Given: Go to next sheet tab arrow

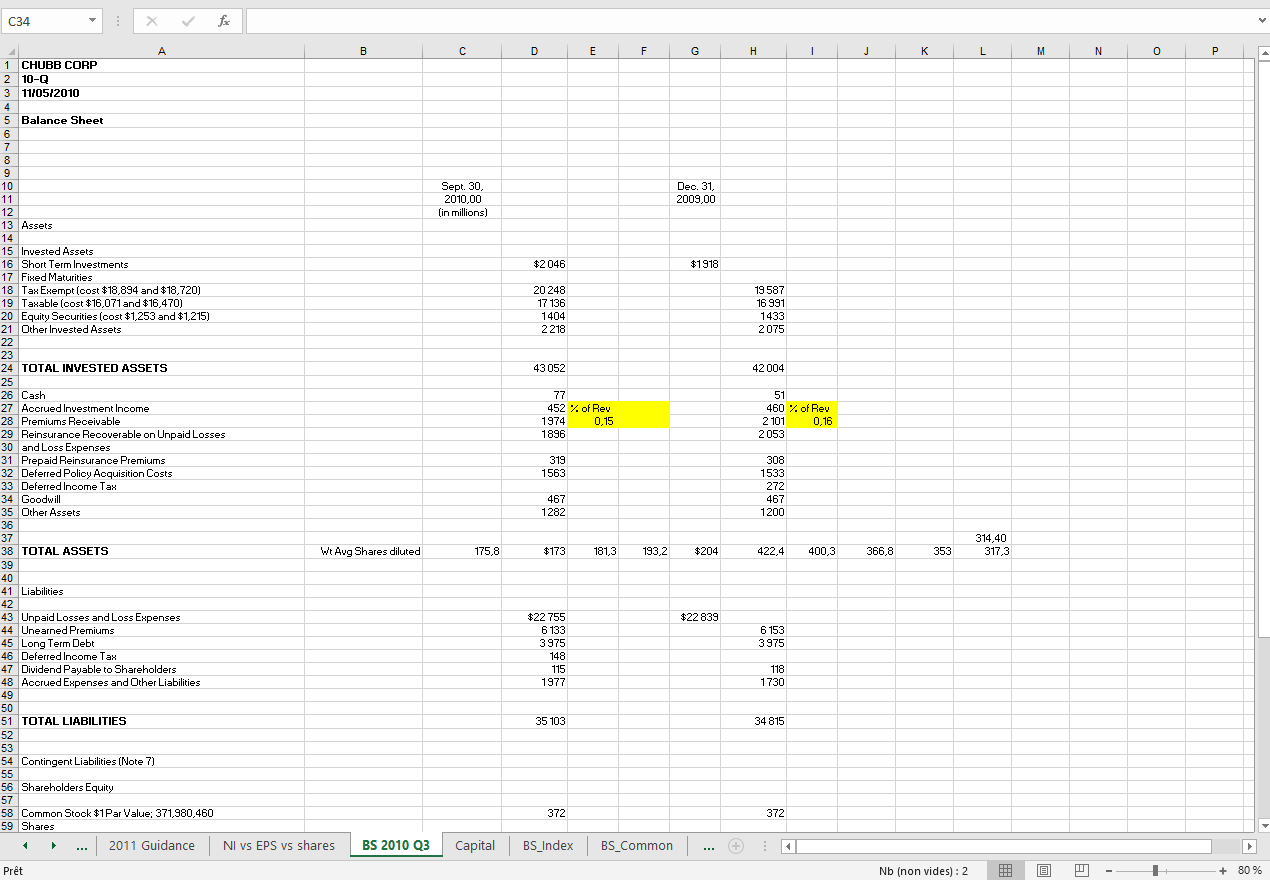Looking at the screenshot, I should 53,846.
